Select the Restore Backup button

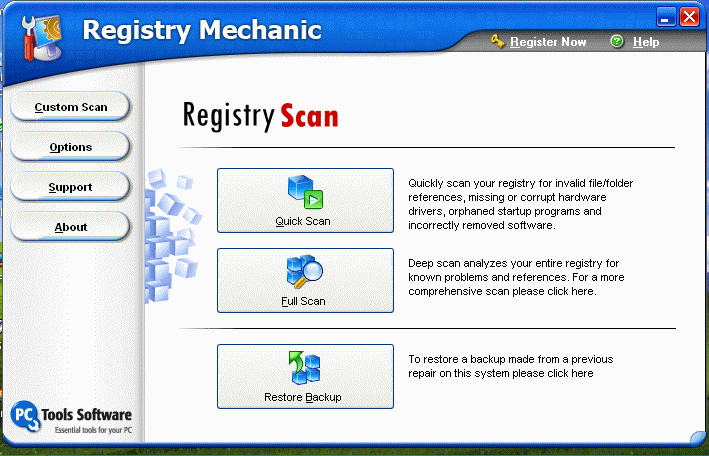point(305,376)
